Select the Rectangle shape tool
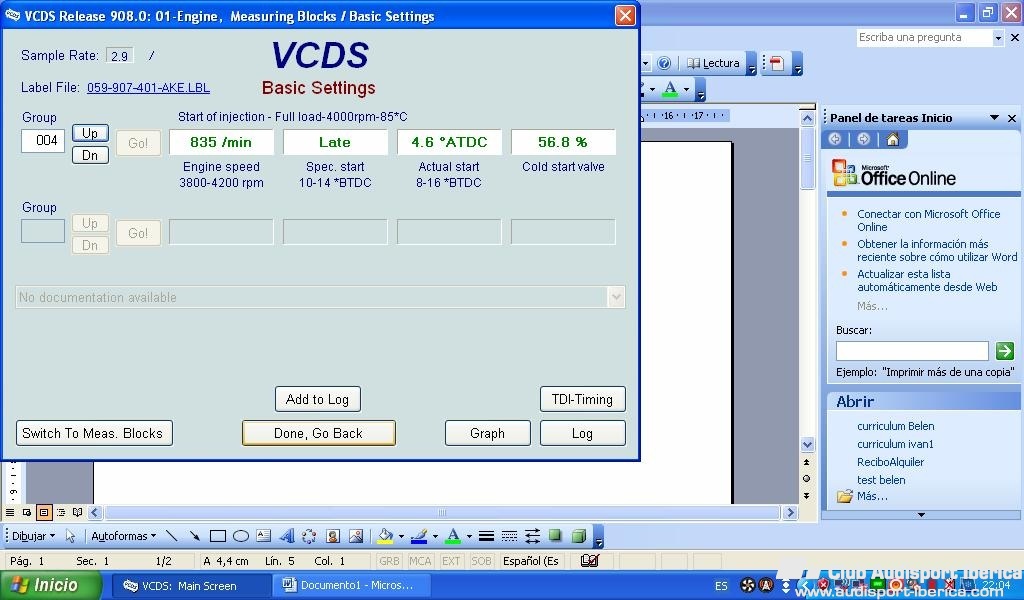The width and height of the screenshot is (1024, 600). 217,536
